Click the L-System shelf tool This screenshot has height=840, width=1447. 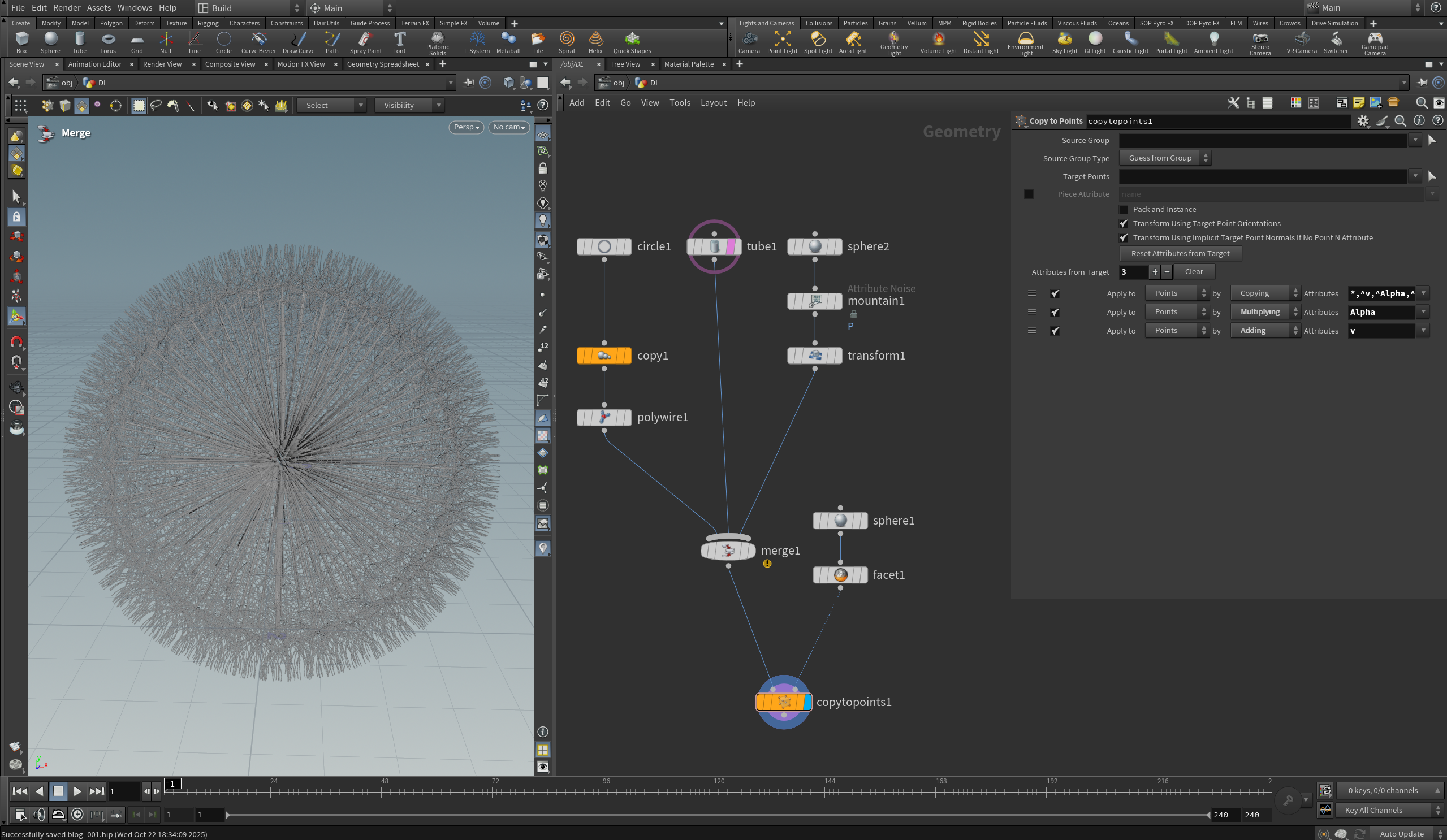(x=477, y=42)
